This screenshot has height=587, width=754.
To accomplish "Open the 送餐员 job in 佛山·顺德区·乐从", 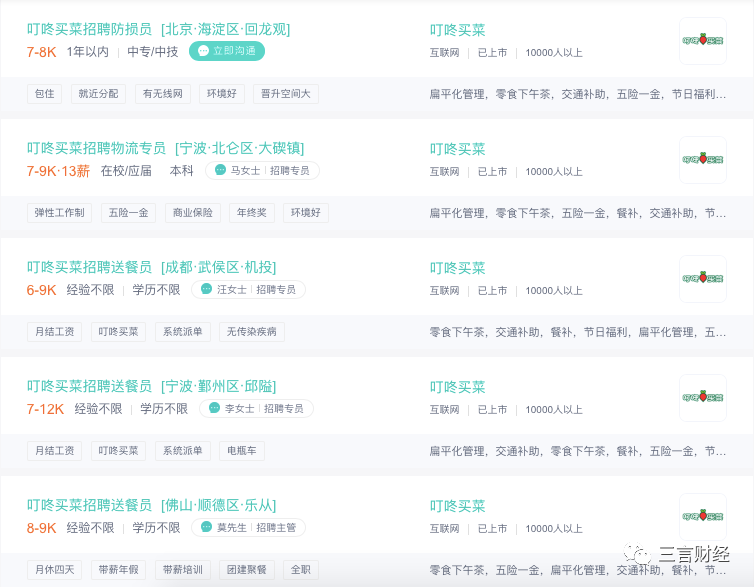I will [x=151, y=505].
